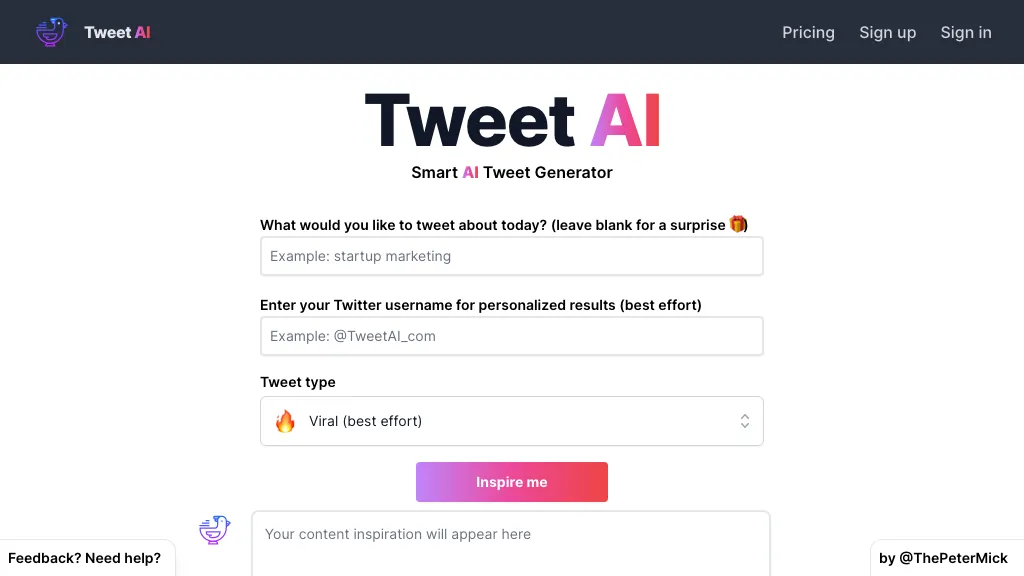
Task: Click the gift emoji after the surprise label
Action: 738,224
